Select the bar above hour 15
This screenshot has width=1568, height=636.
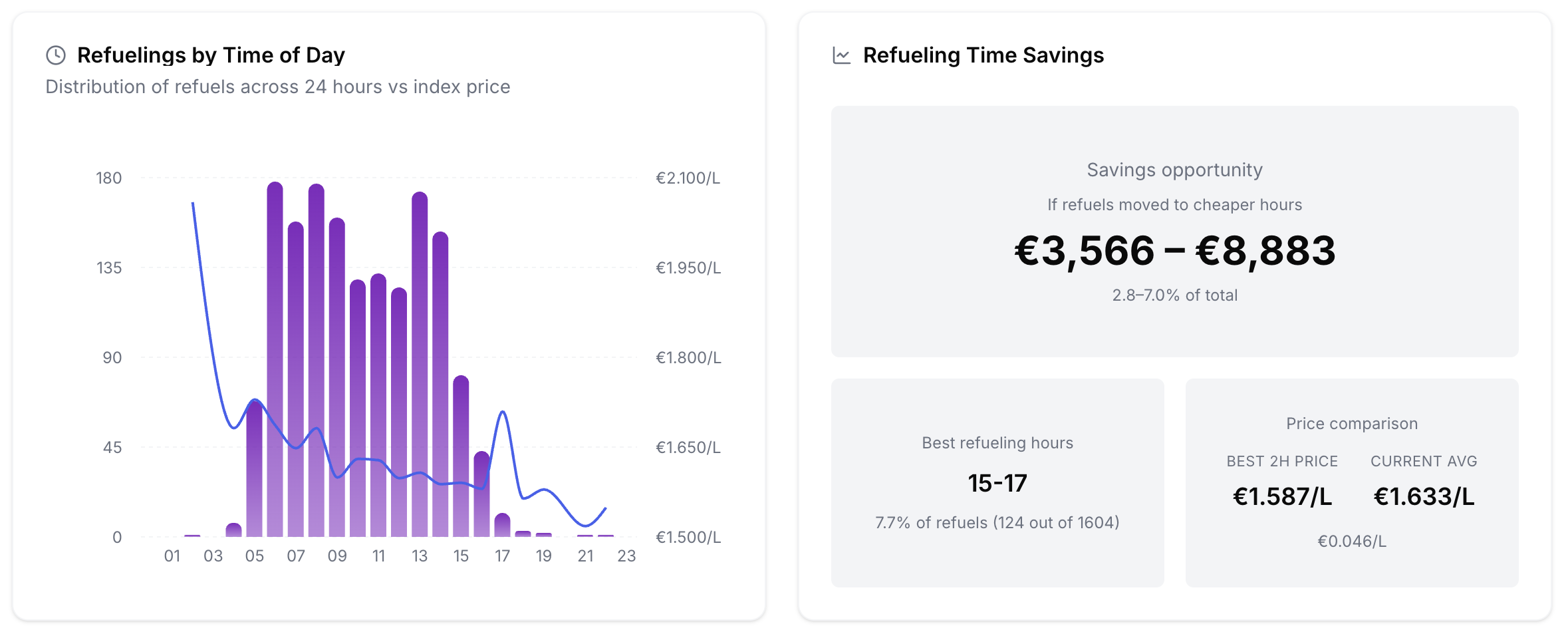pos(461,459)
